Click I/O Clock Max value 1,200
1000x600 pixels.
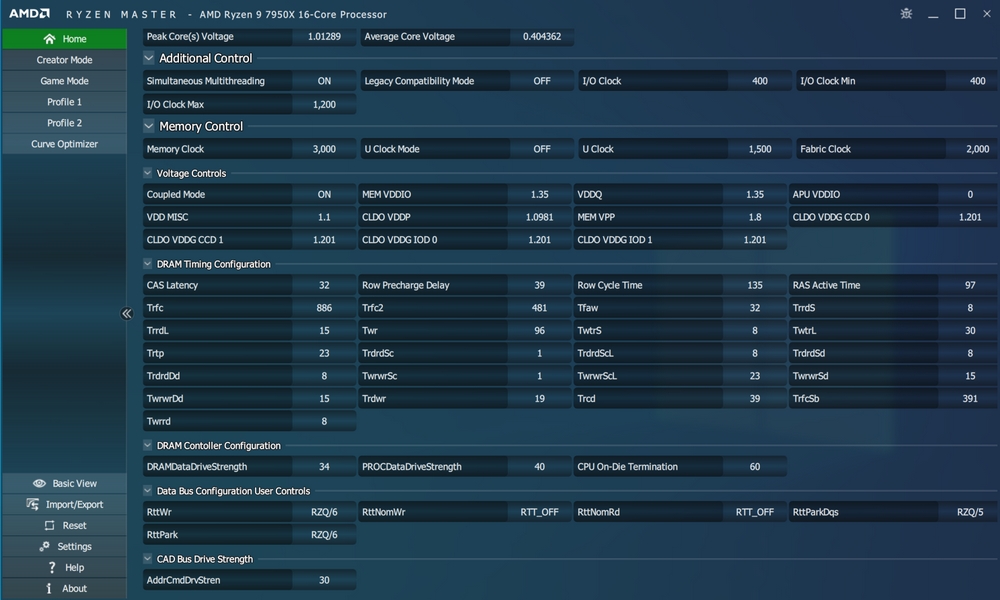324,105
